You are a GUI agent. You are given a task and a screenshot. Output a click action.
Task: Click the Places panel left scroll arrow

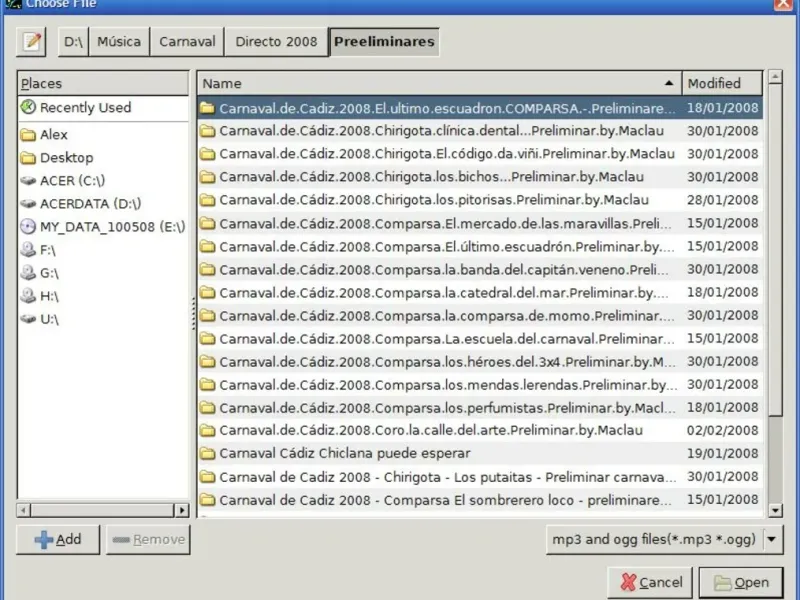[x=23, y=510]
